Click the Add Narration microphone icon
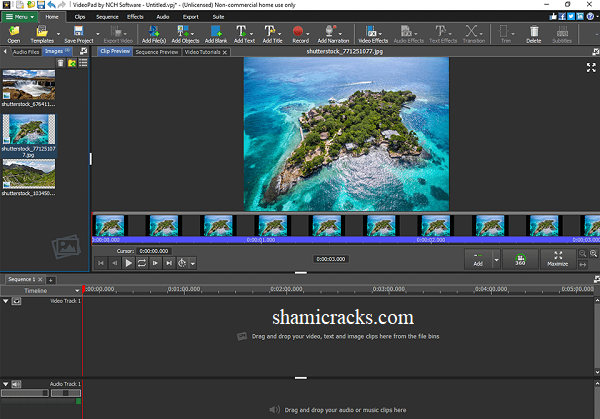Viewport: 600px width, 419px height. [333, 34]
